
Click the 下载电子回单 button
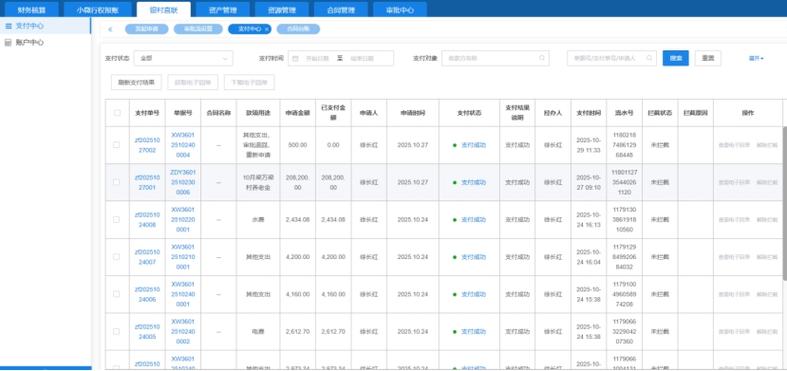point(249,82)
